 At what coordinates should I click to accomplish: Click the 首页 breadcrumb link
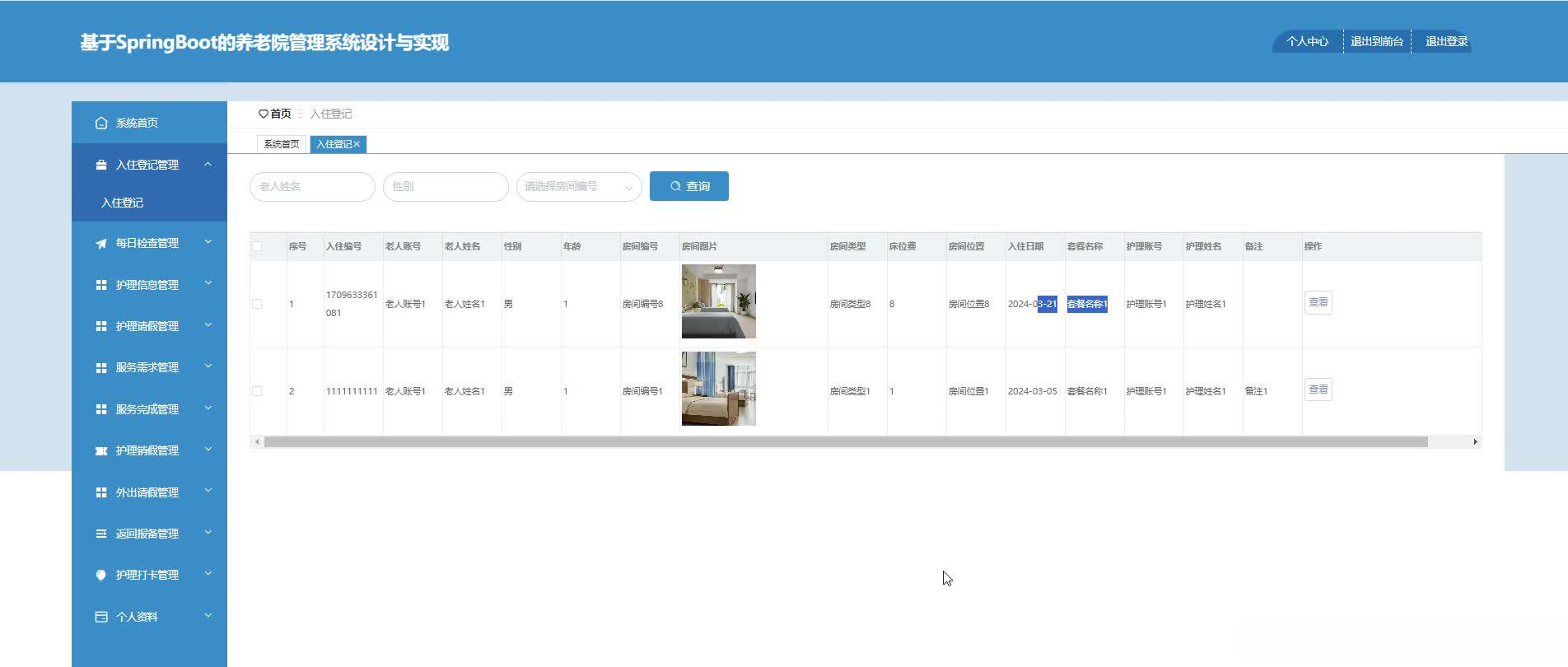(281, 114)
